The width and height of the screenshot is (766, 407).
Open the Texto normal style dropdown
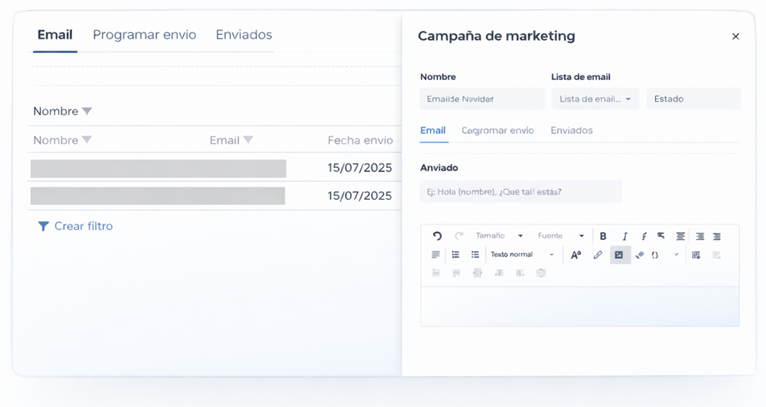(x=522, y=255)
